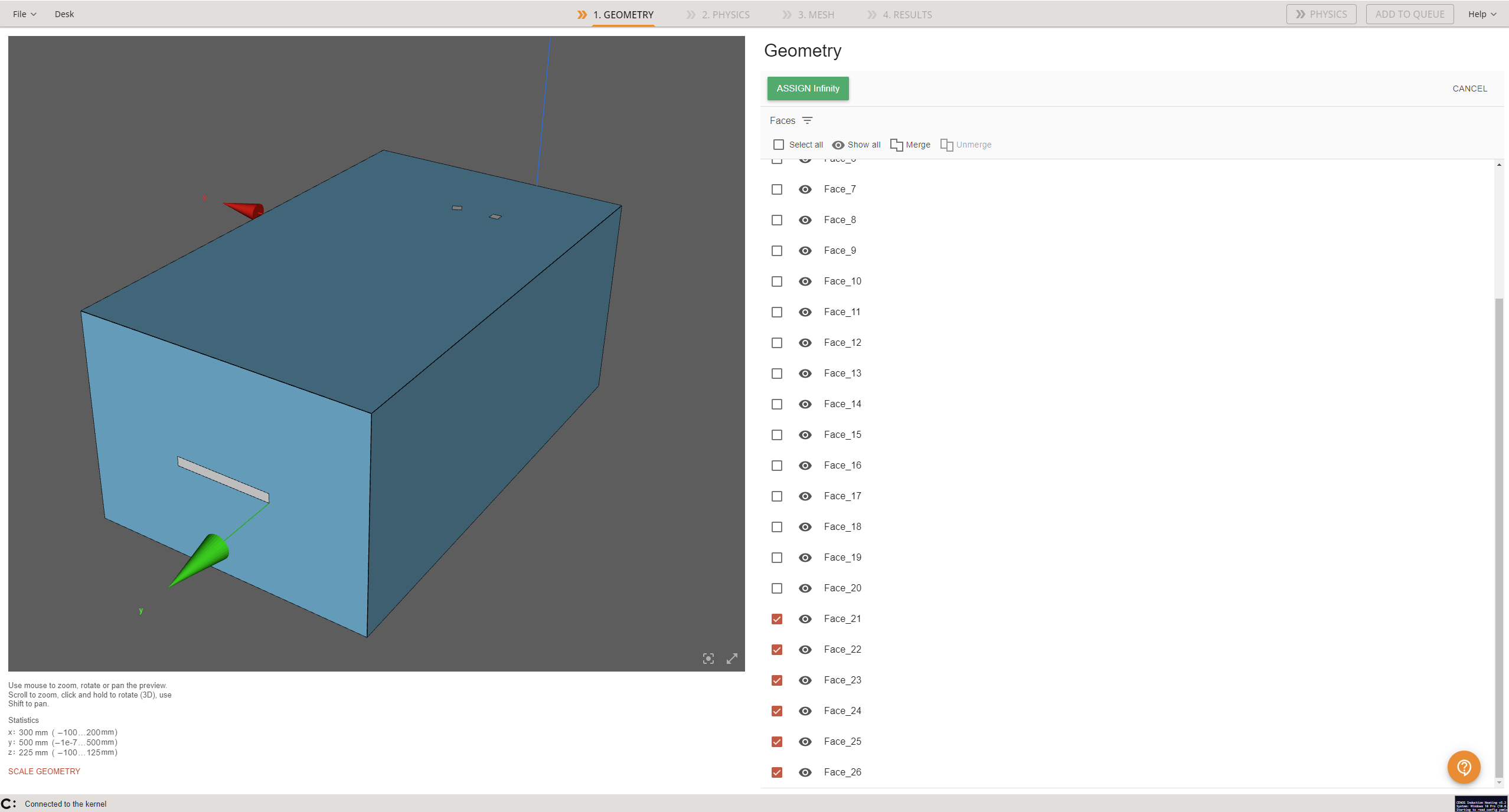Viewport: 1509px width, 812px height.
Task: Open the Faces filter icon
Action: click(x=807, y=120)
